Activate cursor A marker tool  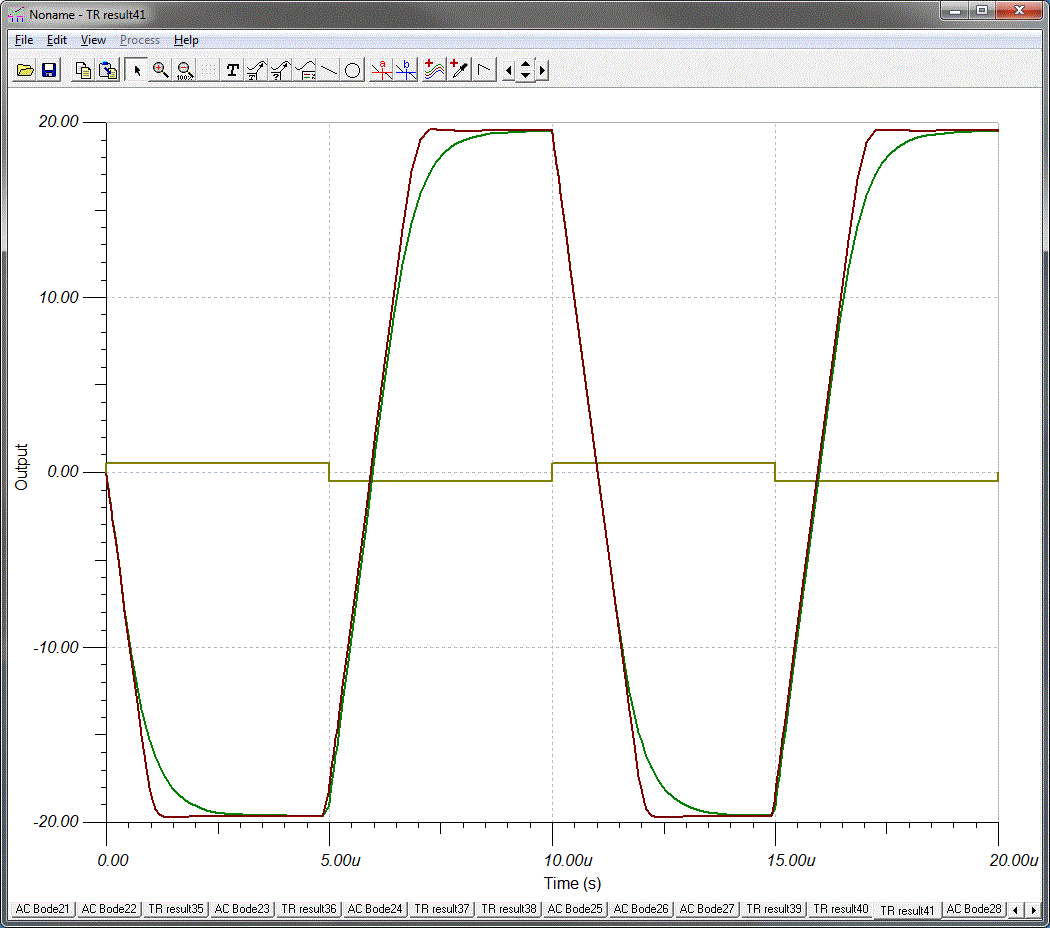point(381,70)
